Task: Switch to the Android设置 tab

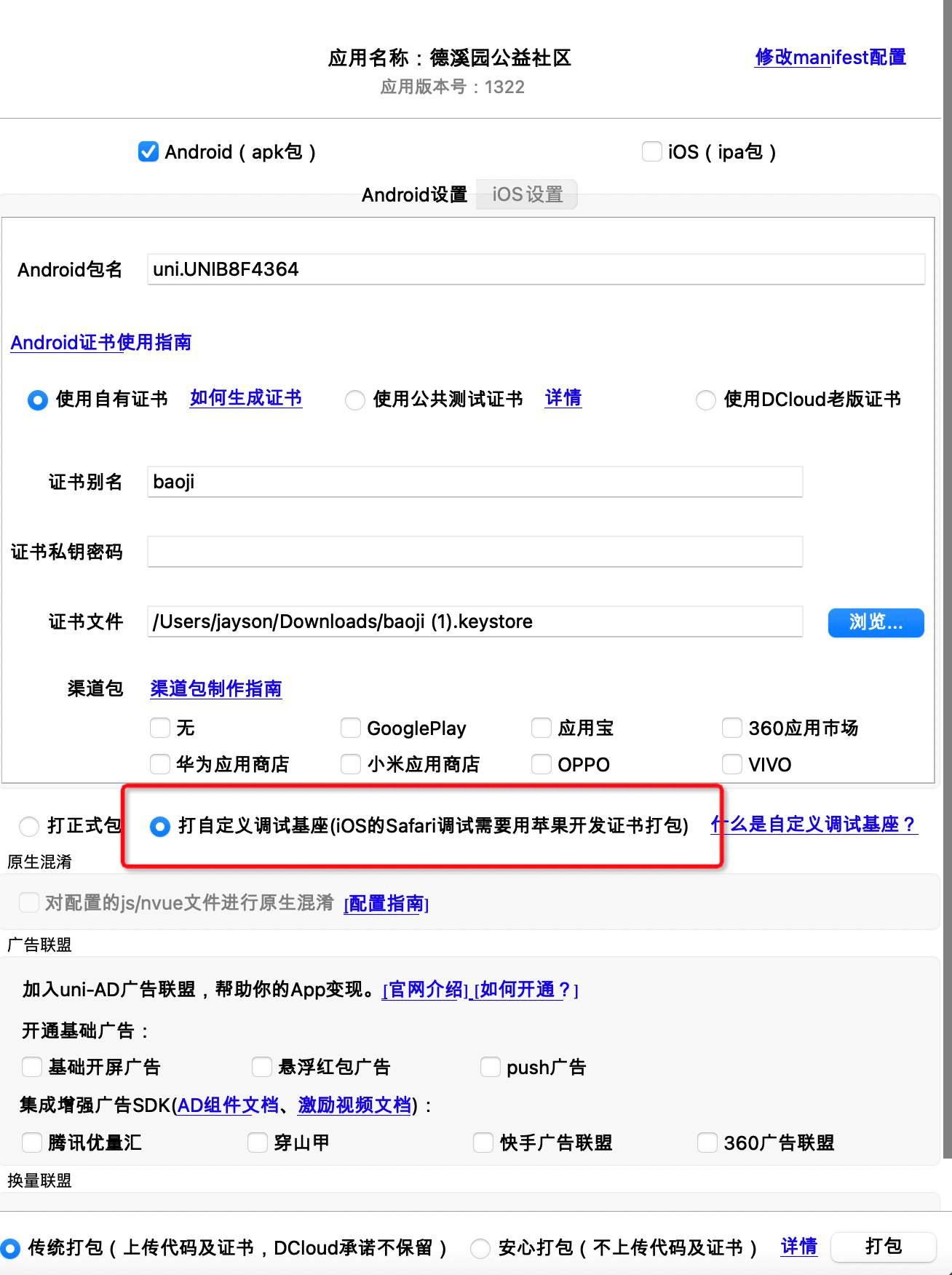Action: pos(414,194)
